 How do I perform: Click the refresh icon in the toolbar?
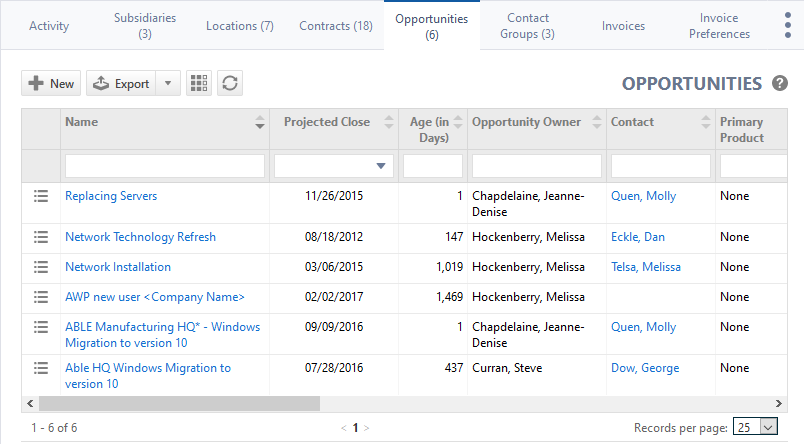231,84
